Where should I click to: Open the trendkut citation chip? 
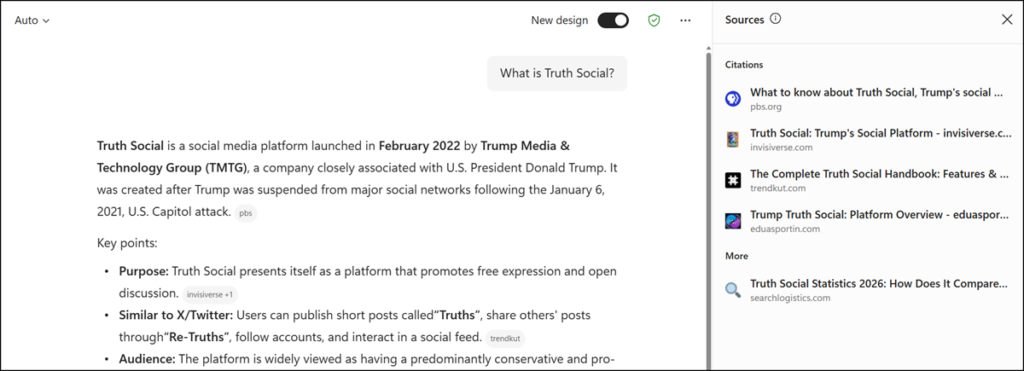point(505,338)
